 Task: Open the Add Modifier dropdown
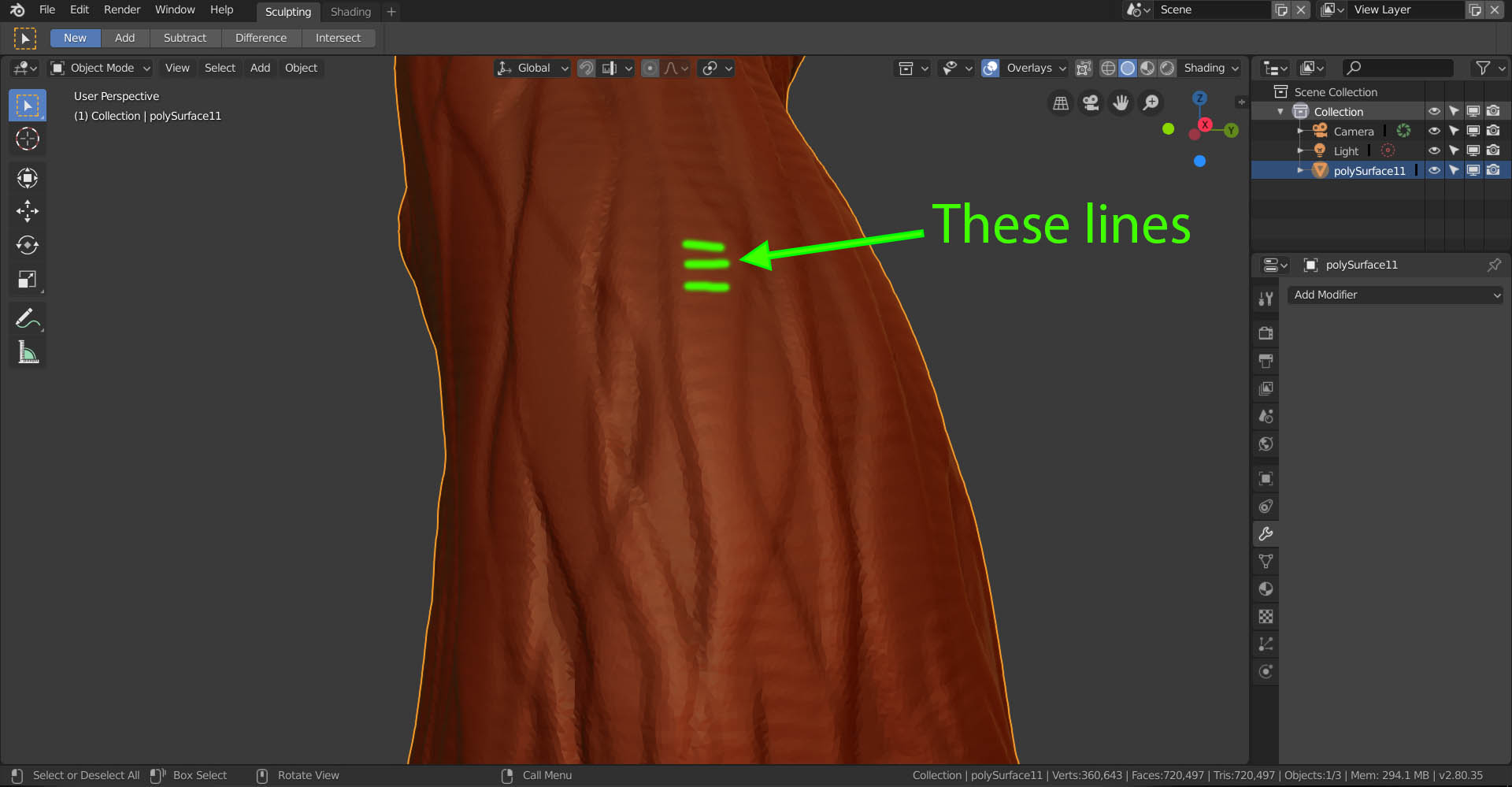tap(1394, 295)
